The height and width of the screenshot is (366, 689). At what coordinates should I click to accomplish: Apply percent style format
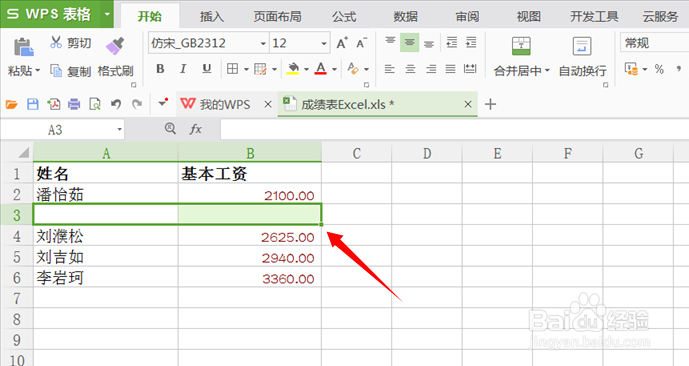tap(659, 69)
